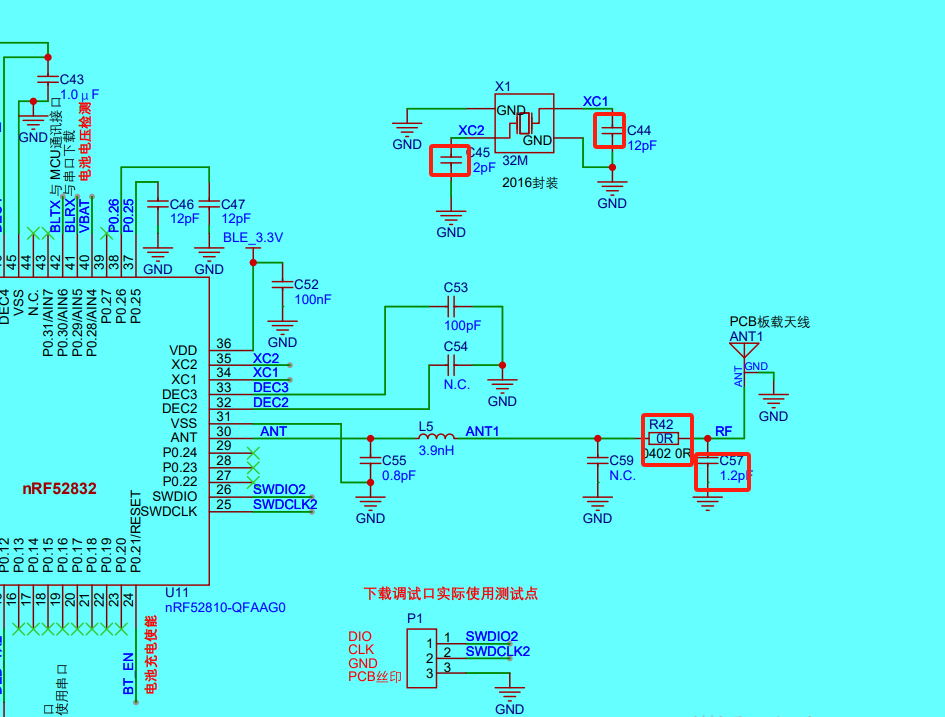Select the N.C. value of C59
The width and height of the screenshot is (945, 717).
click(623, 475)
